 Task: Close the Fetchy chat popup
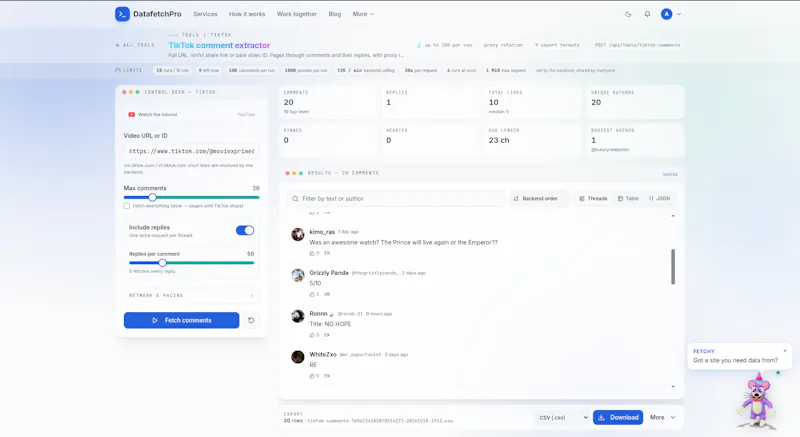click(x=785, y=351)
